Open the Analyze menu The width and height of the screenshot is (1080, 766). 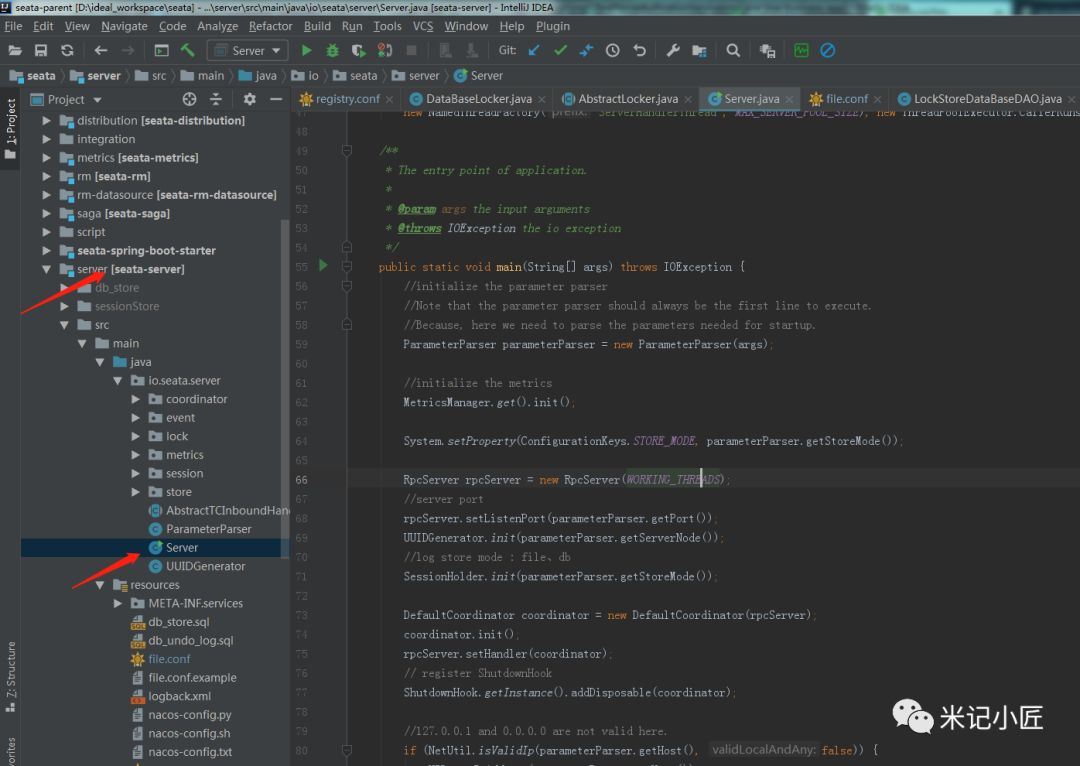(x=218, y=26)
